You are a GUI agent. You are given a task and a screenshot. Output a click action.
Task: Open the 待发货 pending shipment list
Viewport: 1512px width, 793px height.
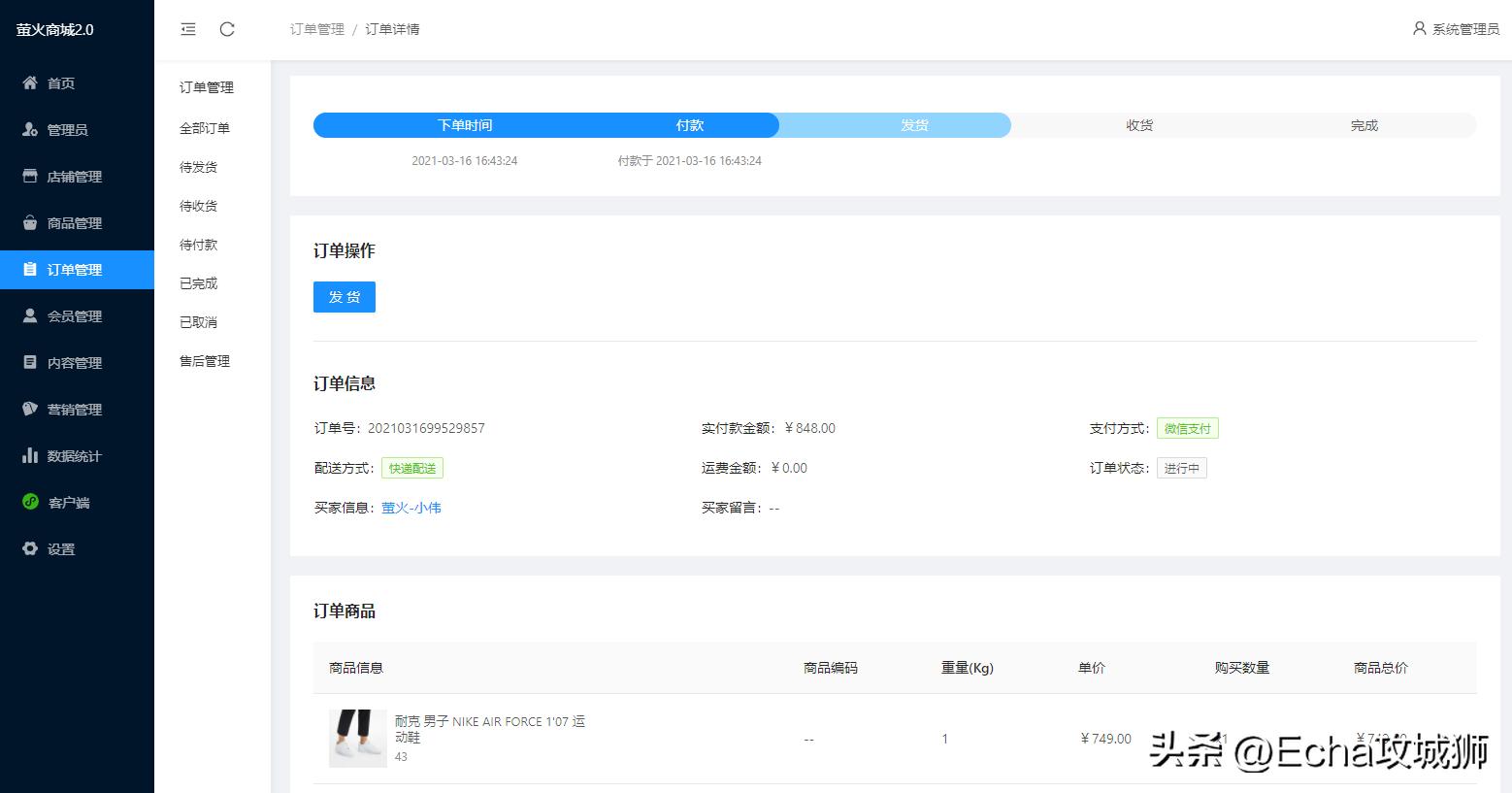point(197,166)
